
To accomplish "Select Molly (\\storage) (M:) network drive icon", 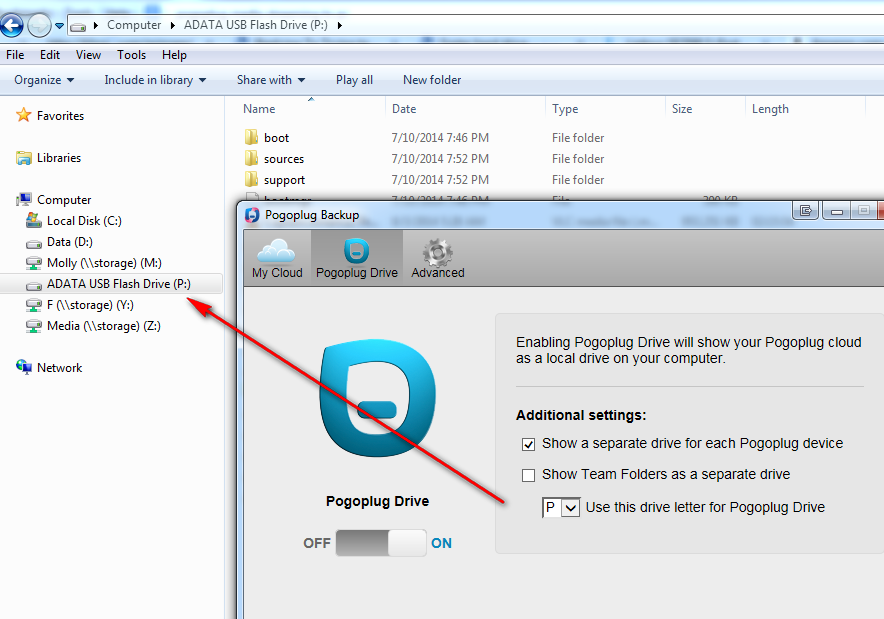I will point(34,263).
